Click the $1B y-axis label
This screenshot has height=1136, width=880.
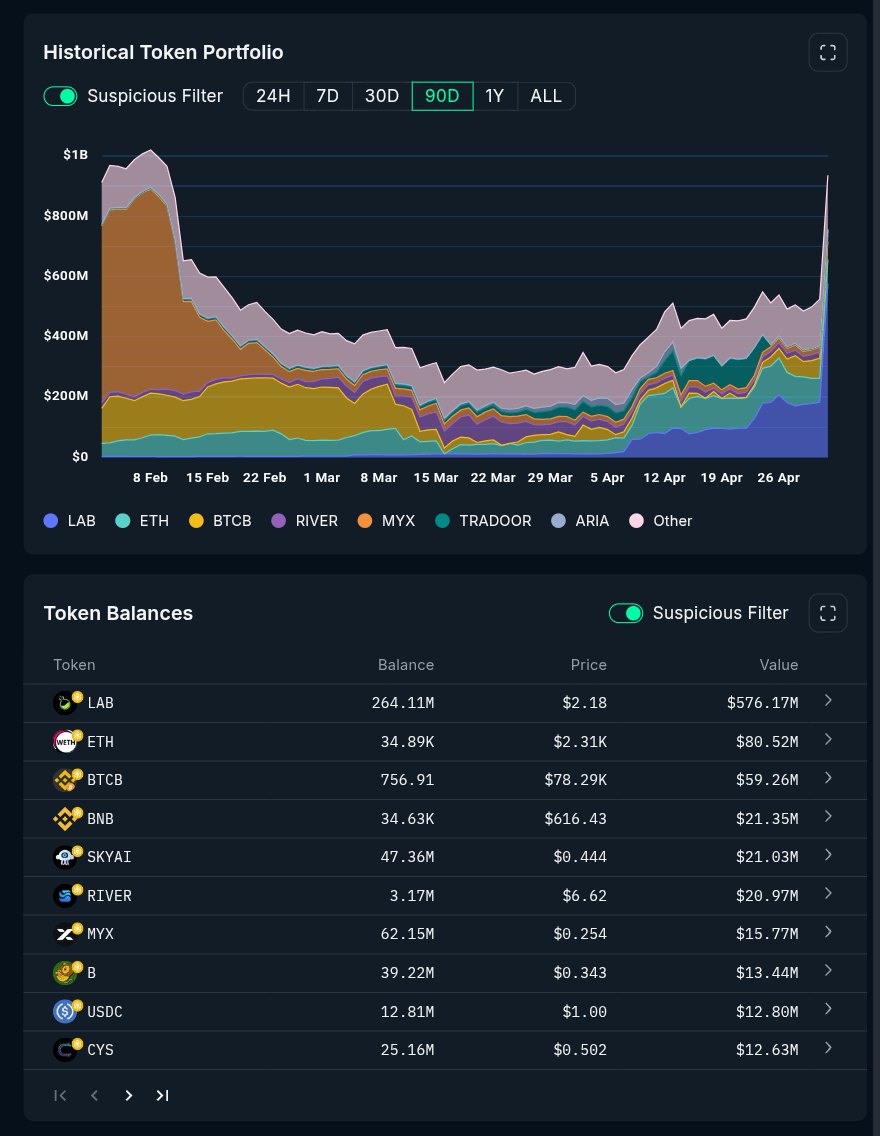point(75,154)
